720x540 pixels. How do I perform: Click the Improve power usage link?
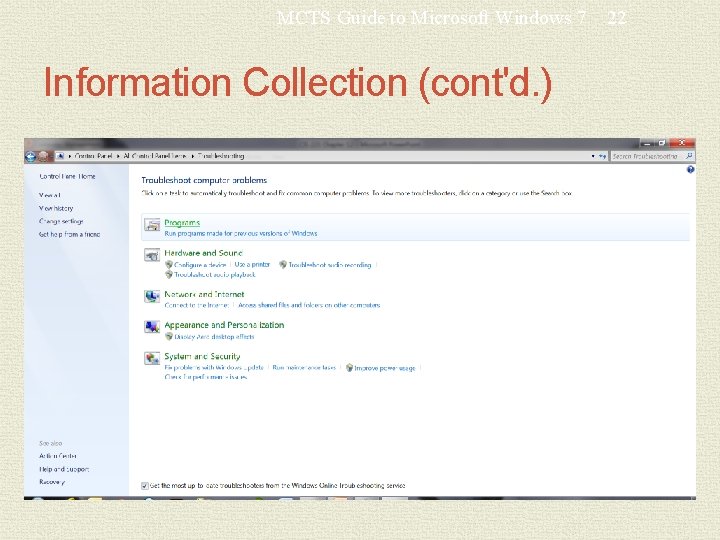click(385, 368)
